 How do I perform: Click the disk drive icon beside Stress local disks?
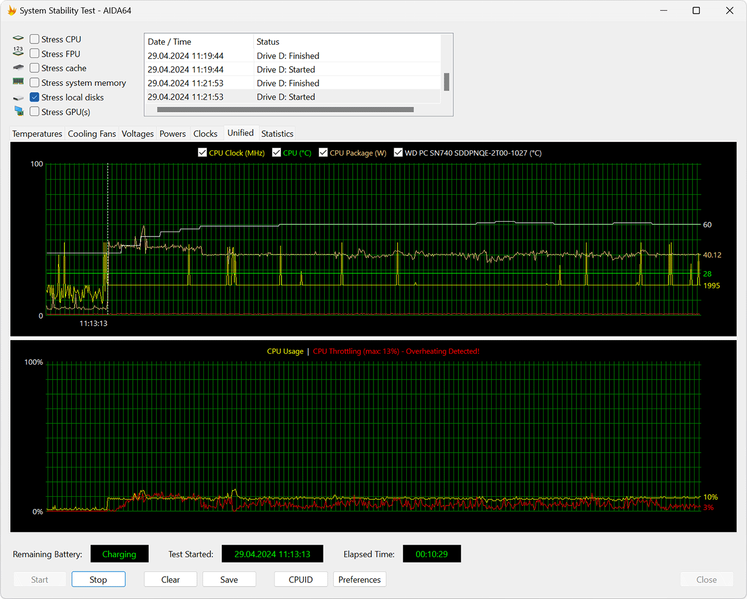18,97
